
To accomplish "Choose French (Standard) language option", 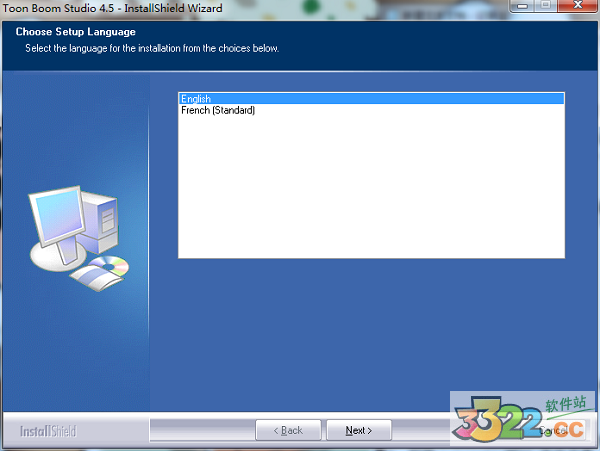I will point(371,110).
